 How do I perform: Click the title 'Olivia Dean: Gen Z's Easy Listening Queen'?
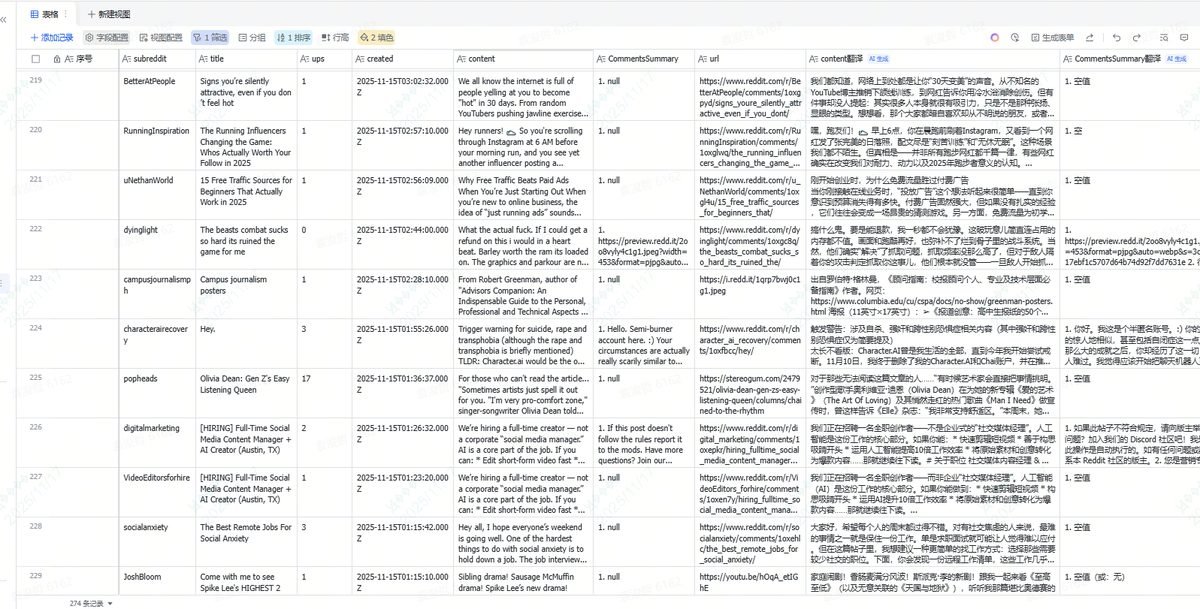pyautogui.click(x=246, y=384)
